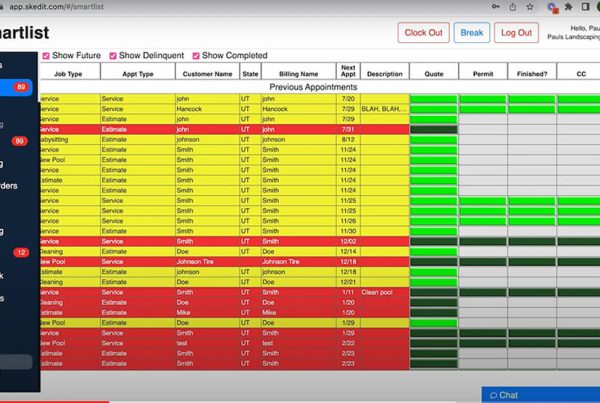600x403 pixels.
Task: Click the red 12 notification badge in sidebar
Action: [x=20, y=254]
